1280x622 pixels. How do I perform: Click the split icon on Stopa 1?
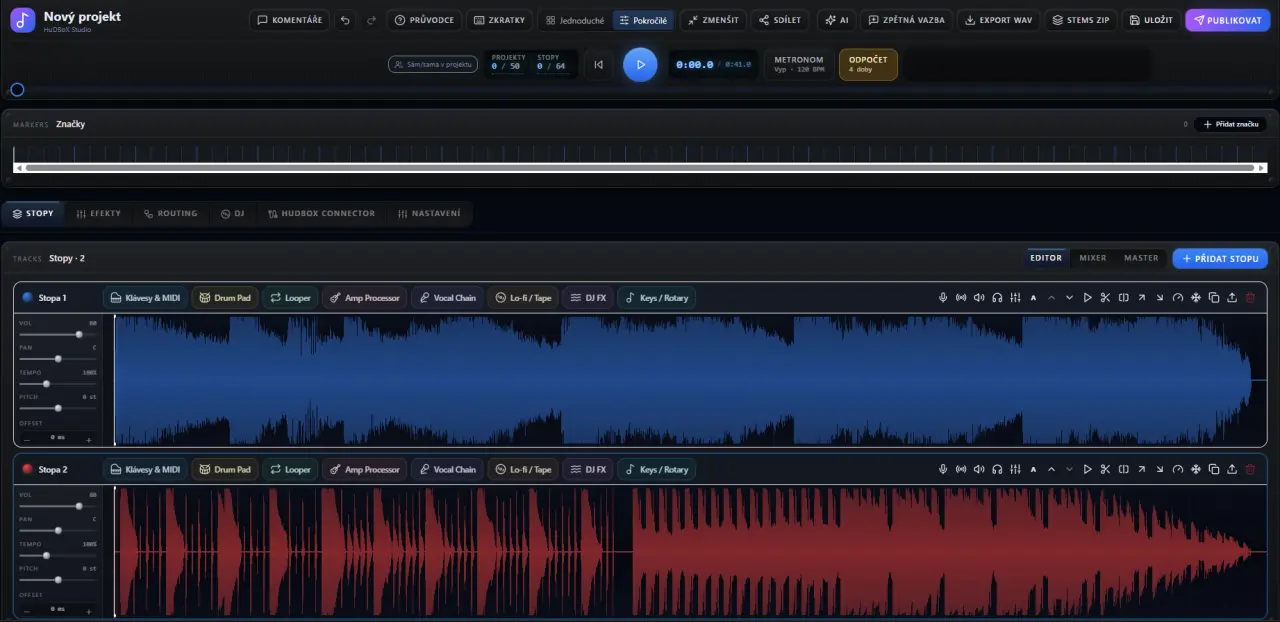click(x=1123, y=298)
